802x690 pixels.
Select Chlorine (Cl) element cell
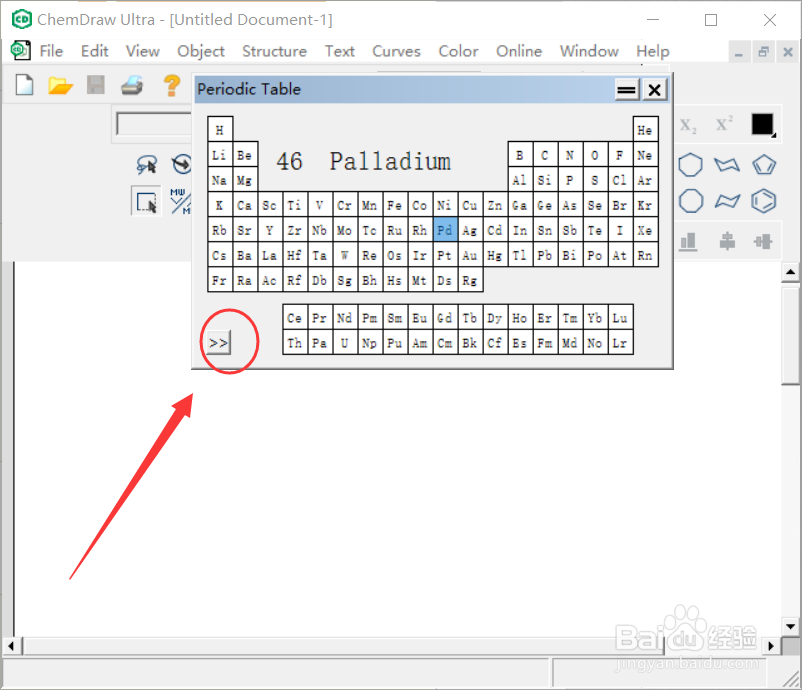point(620,180)
